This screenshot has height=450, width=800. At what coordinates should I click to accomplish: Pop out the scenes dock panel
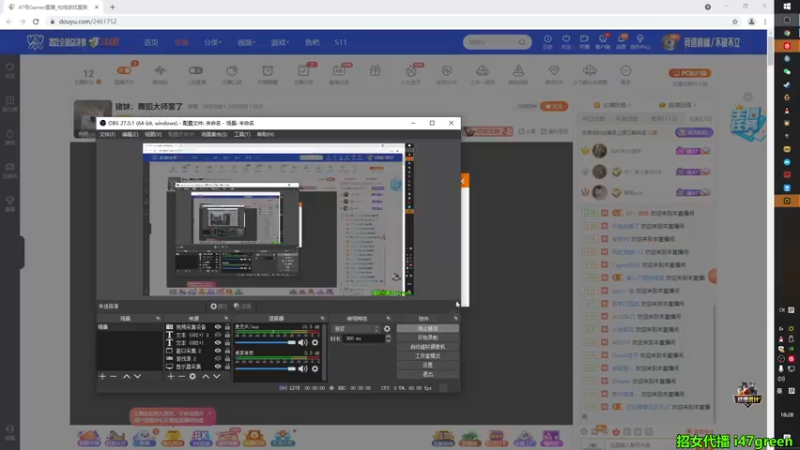coord(158,318)
